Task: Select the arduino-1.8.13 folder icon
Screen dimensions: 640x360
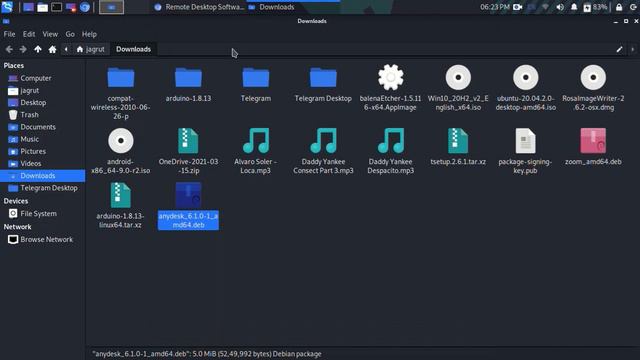Action: (x=188, y=78)
